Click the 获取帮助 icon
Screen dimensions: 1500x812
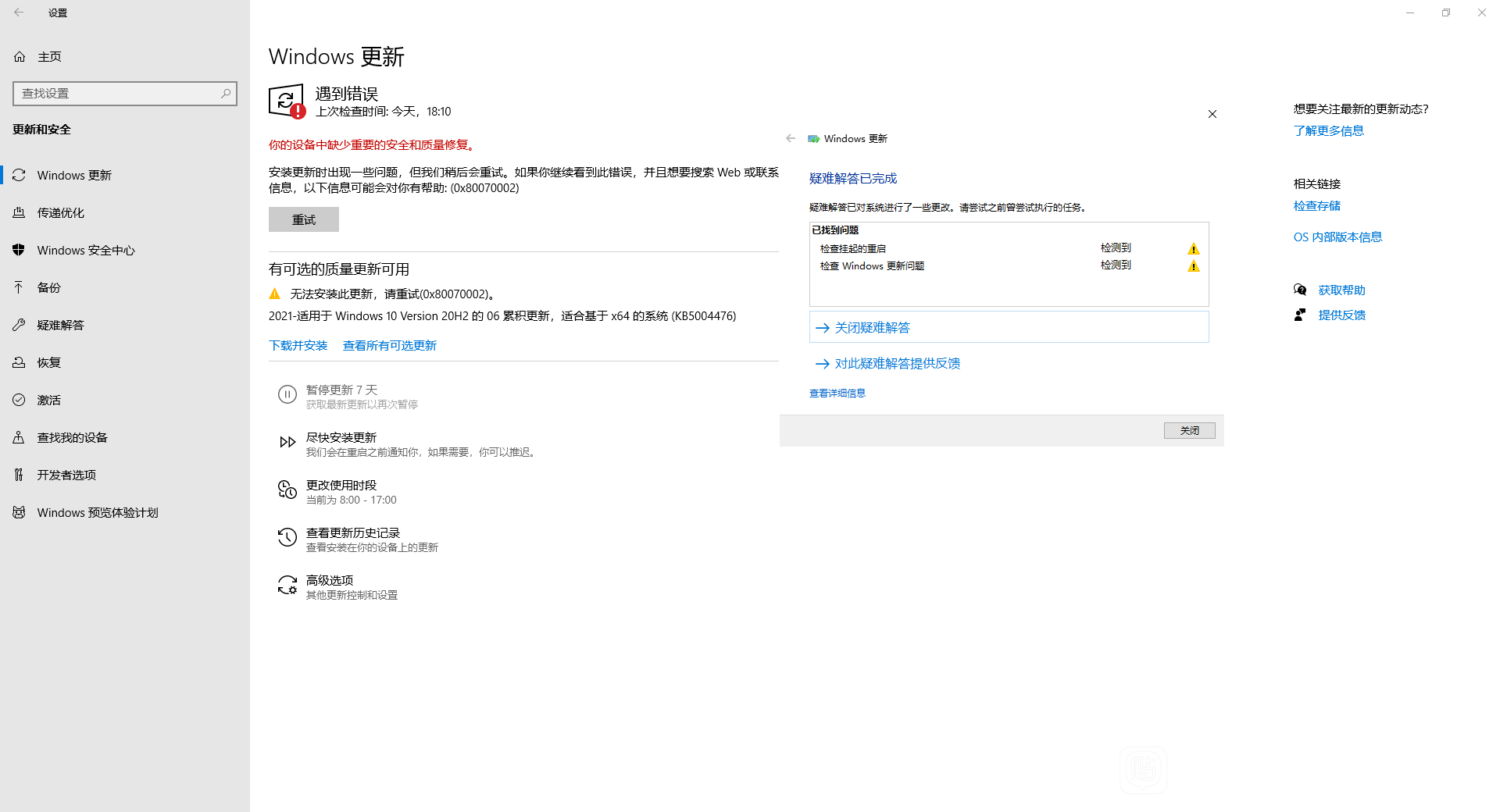point(1300,289)
